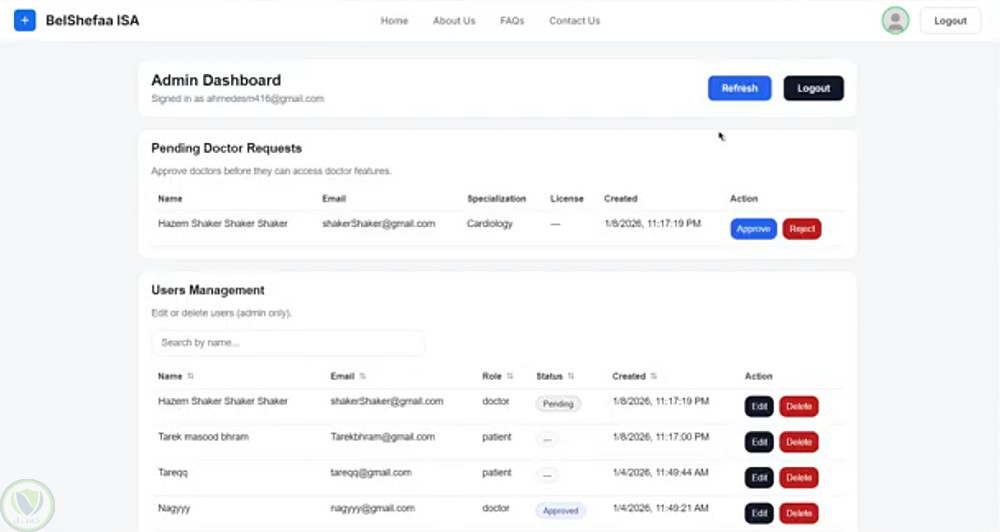The width and height of the screenshot is (1000, 532).
Task: Sort users by Status column arrows
Action: 571,376
